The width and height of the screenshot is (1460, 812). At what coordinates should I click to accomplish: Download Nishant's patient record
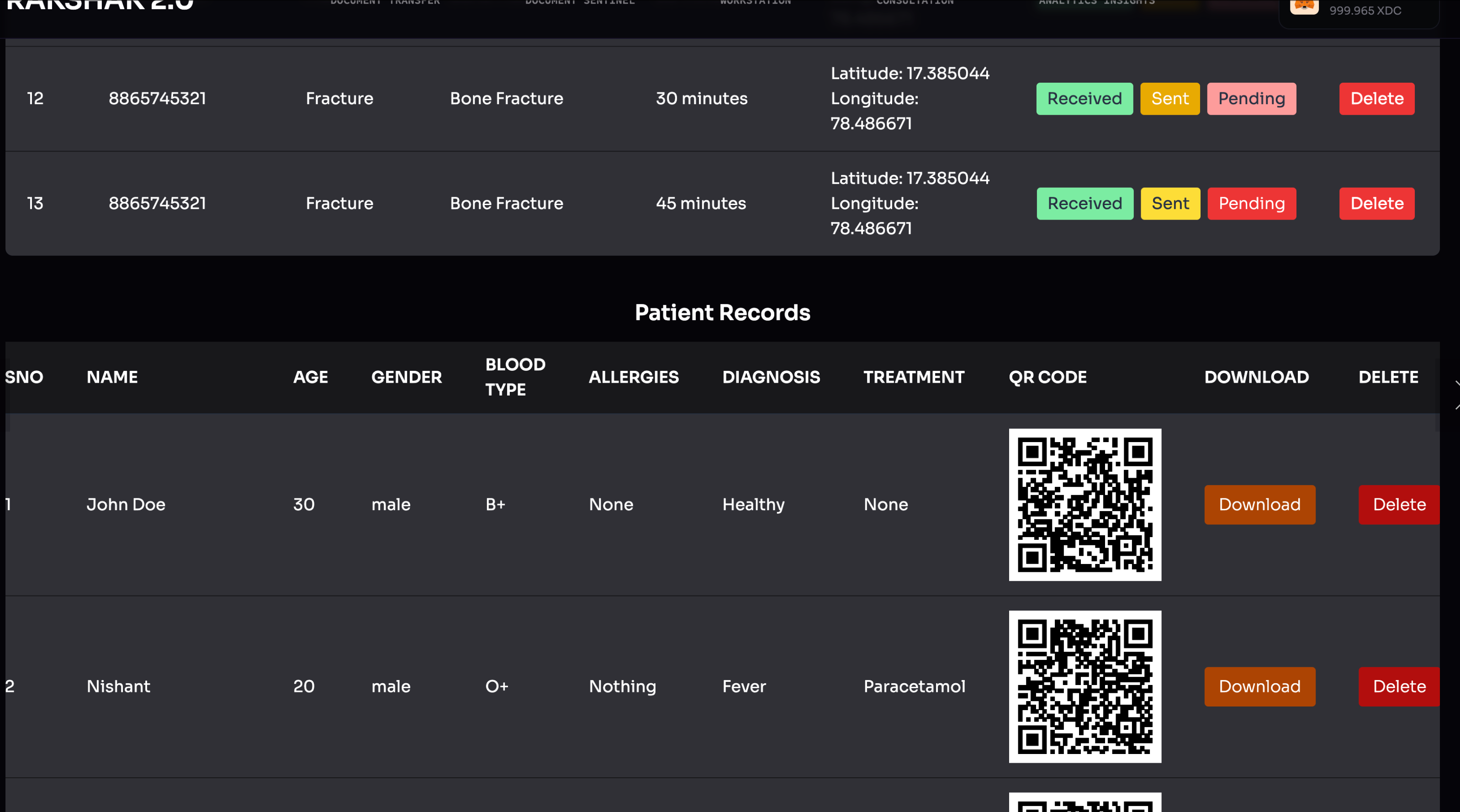coord(1259,686)
